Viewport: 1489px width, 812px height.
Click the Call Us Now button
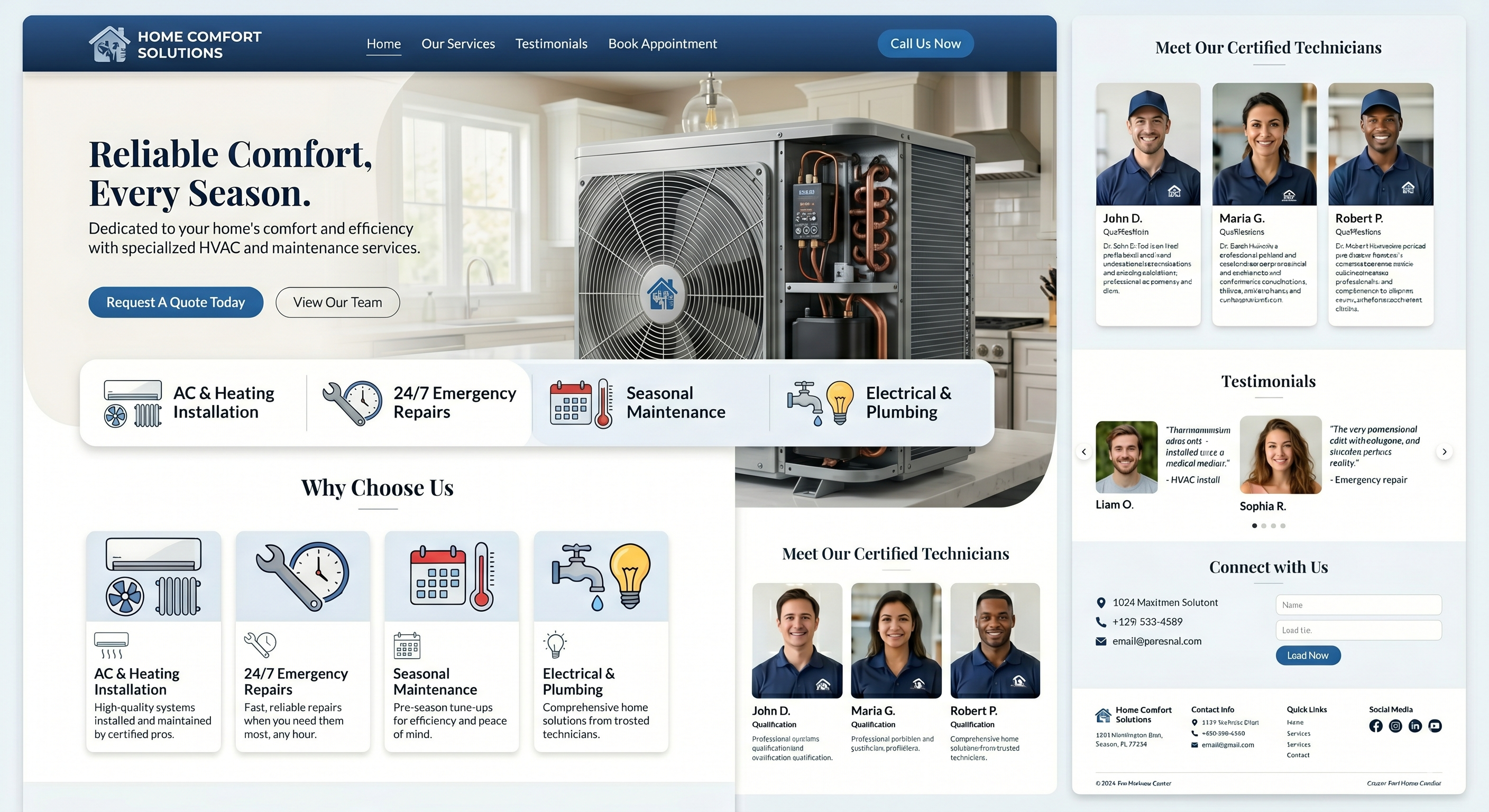point(925,44)
